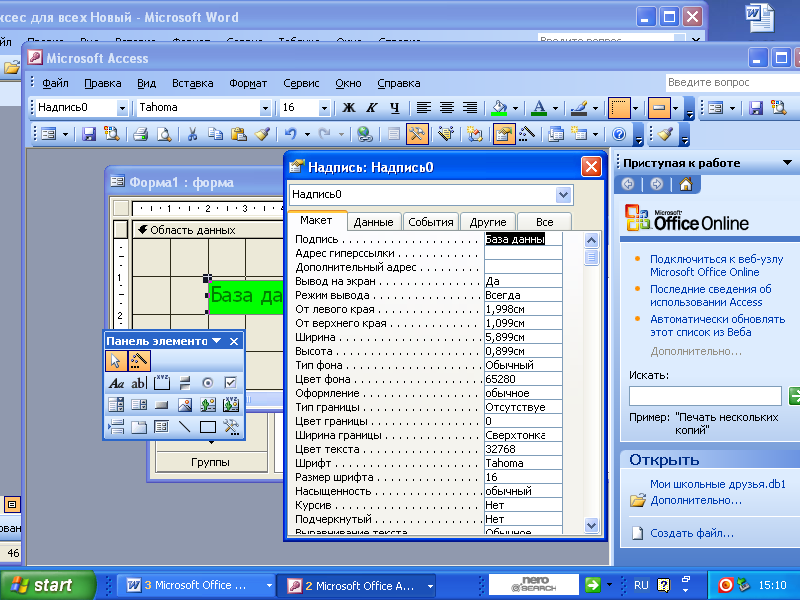Open the object selector Надпись0 dropdown in toolbar
This screenshot has height=600, width=800.
pos(122,108)
